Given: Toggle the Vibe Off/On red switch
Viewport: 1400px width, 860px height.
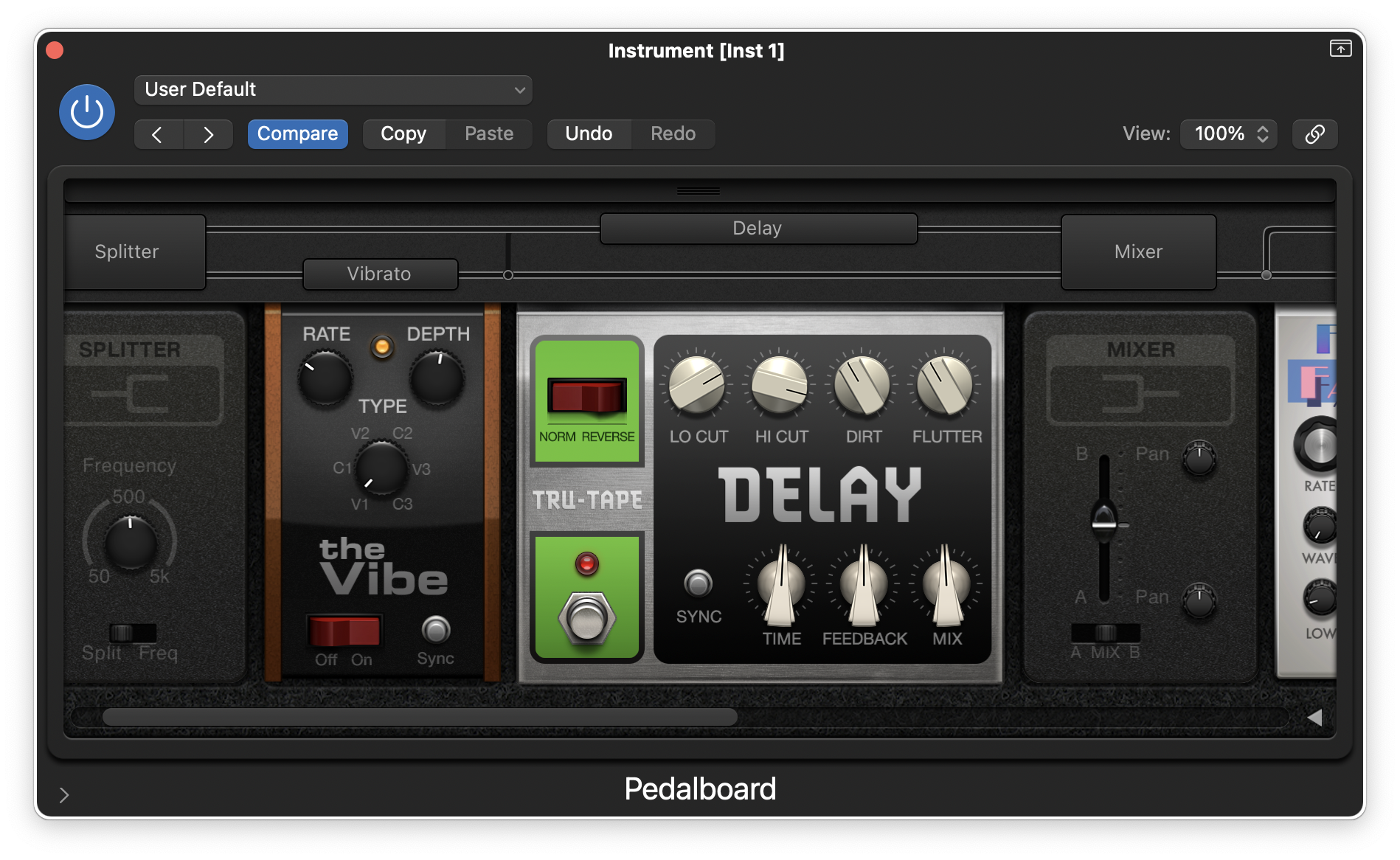Looking at the screenshot, I should coord(344,631).
